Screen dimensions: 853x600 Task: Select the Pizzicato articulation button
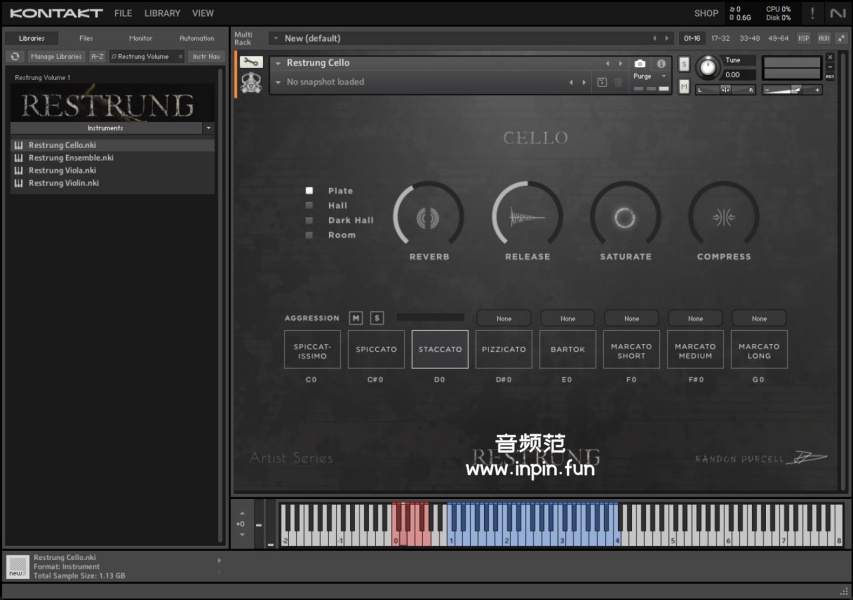[x=504, y=349]
